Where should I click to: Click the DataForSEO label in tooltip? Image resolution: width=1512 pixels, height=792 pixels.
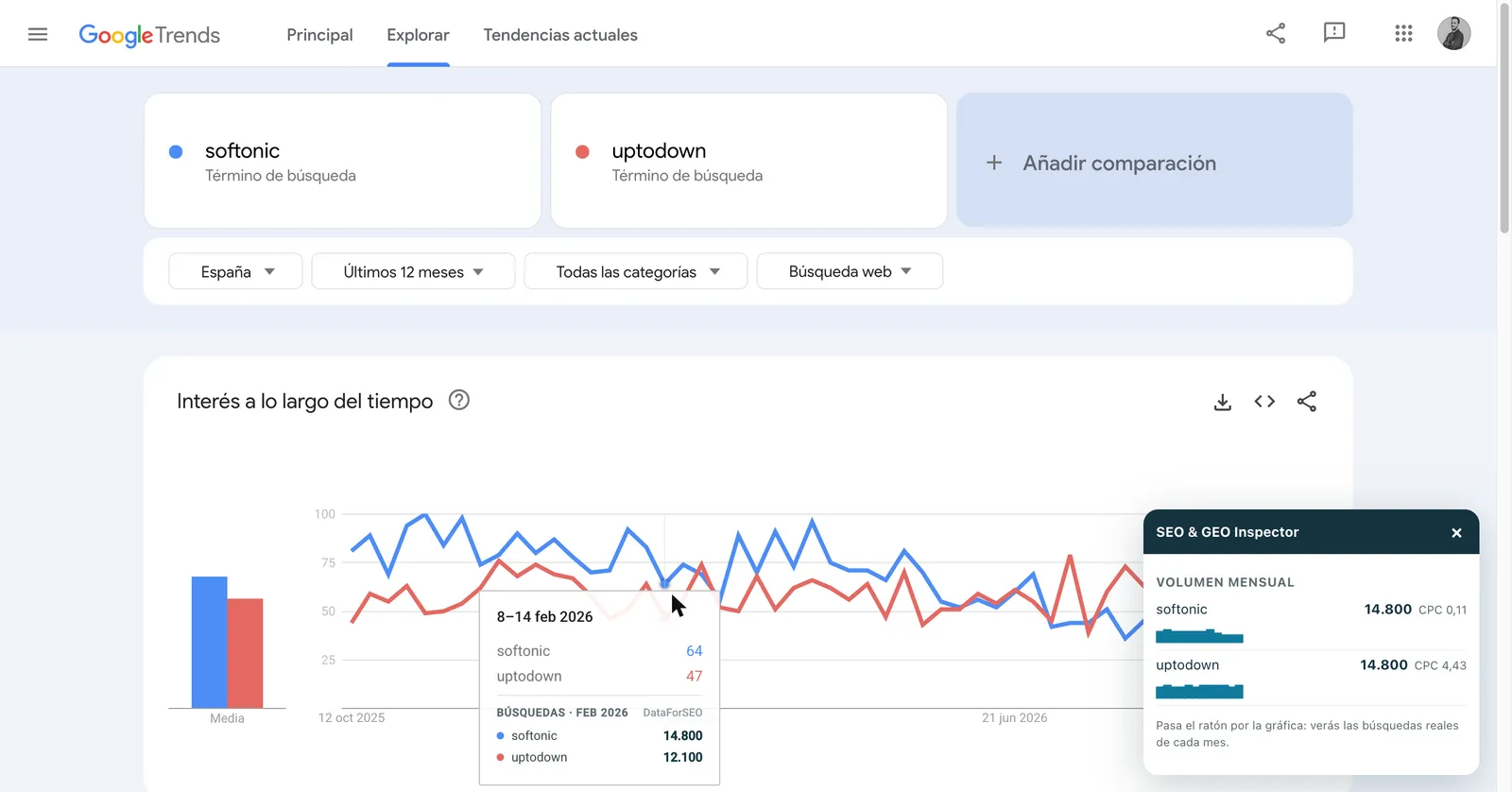[672, 713]
